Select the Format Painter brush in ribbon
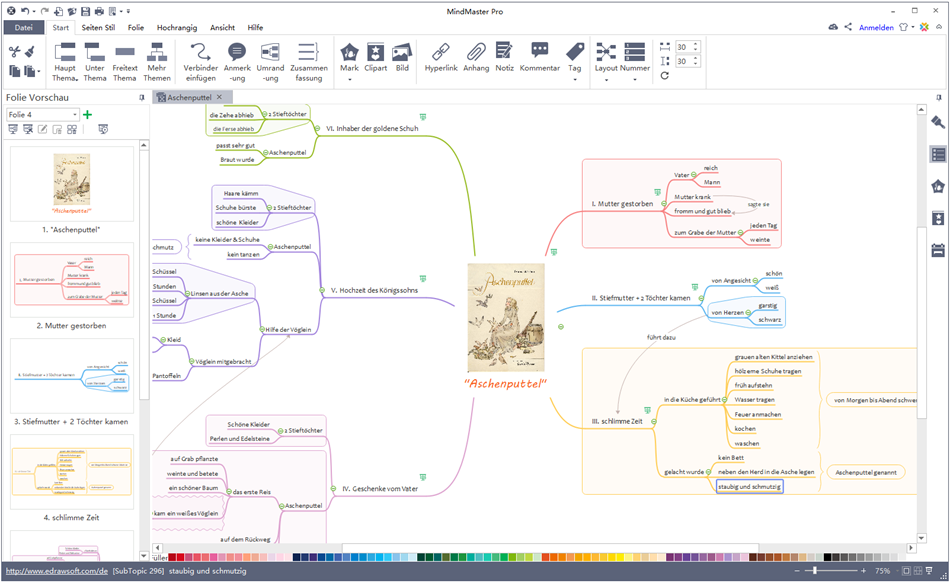 (30, 52)
